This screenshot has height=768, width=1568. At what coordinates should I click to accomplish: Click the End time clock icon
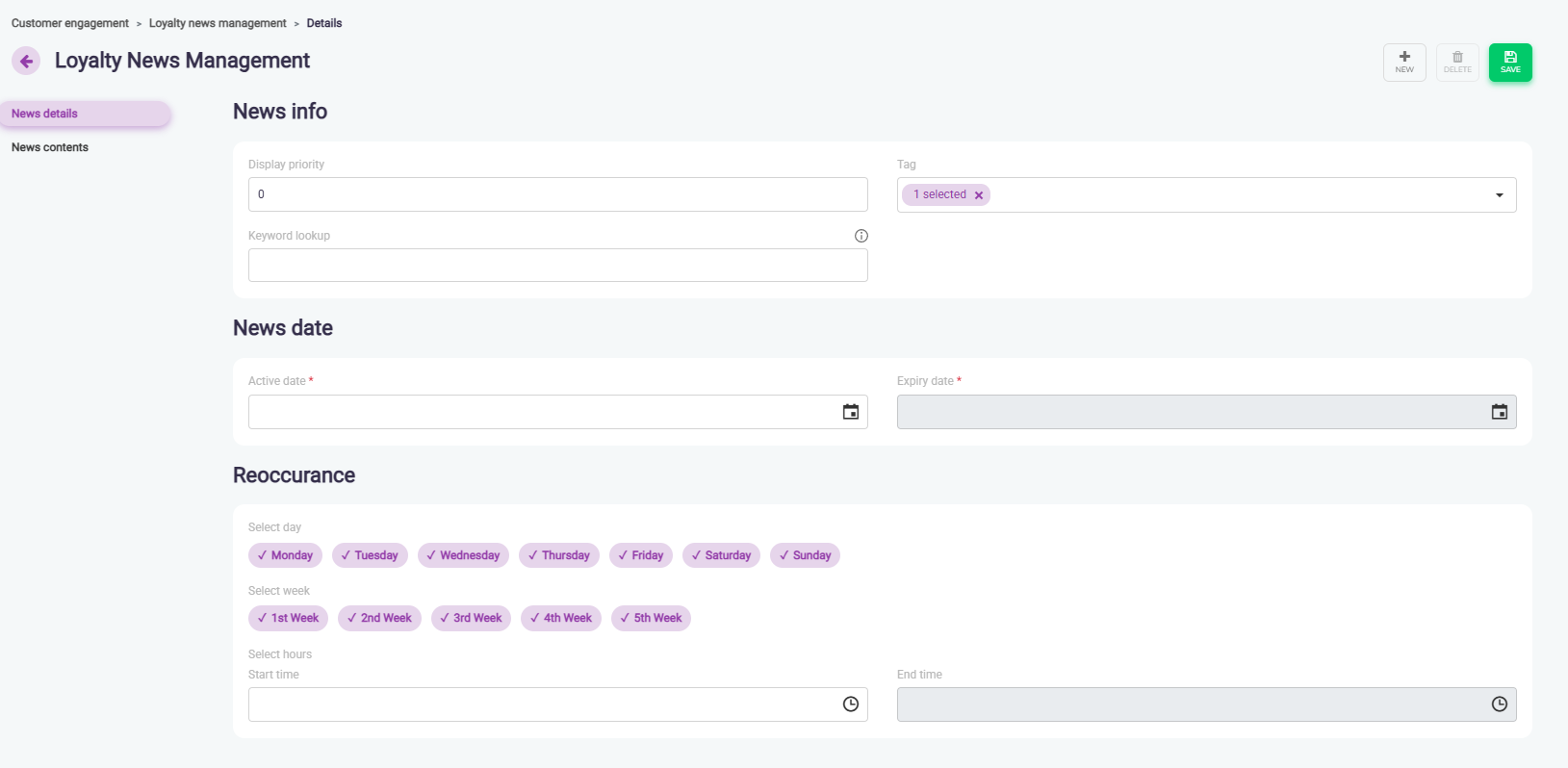[x=1499, y=704]
